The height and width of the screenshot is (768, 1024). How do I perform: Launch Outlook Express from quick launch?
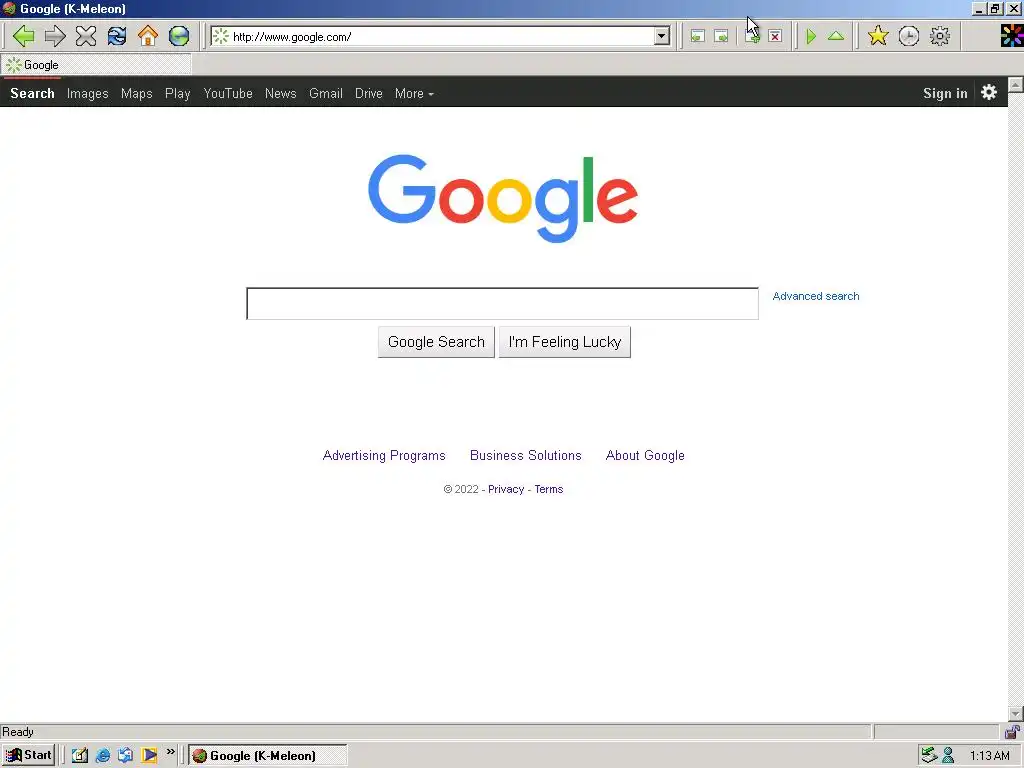(125, 756)
